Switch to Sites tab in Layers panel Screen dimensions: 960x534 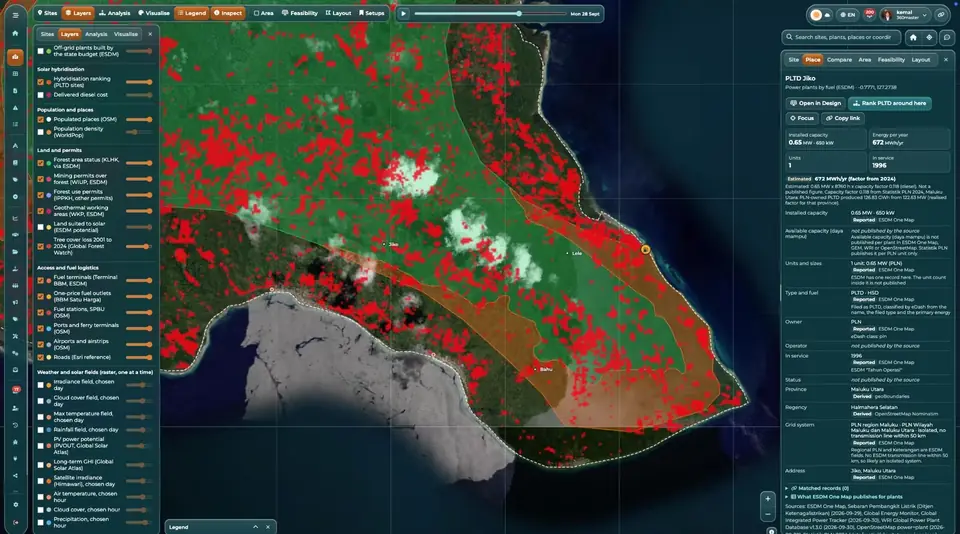(47, 34)
